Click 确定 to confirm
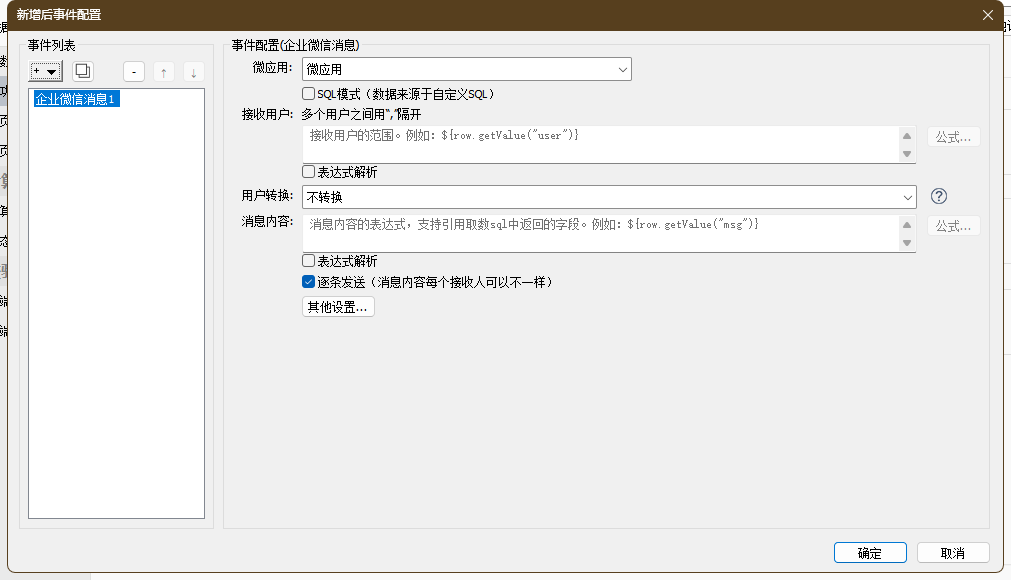This screenshot has height=580, width=1011. click(x=869, y=553)
